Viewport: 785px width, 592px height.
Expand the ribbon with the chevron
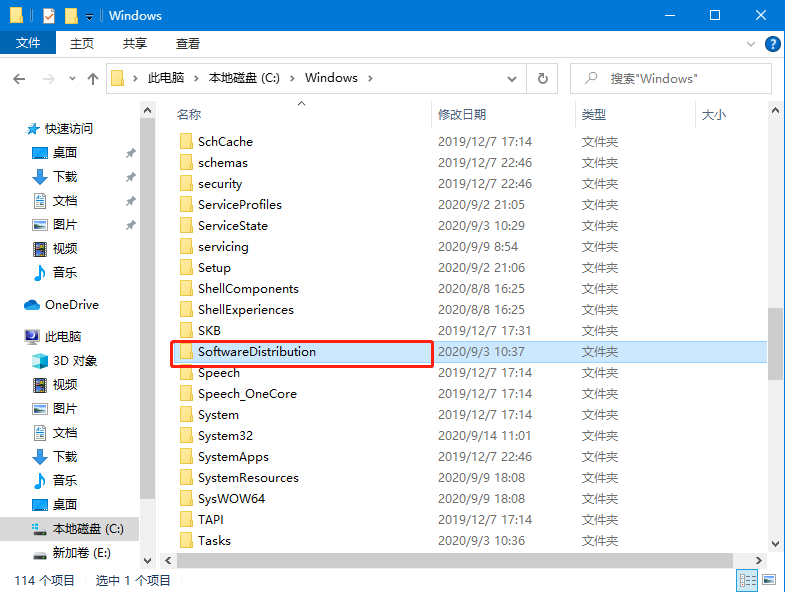750,44
